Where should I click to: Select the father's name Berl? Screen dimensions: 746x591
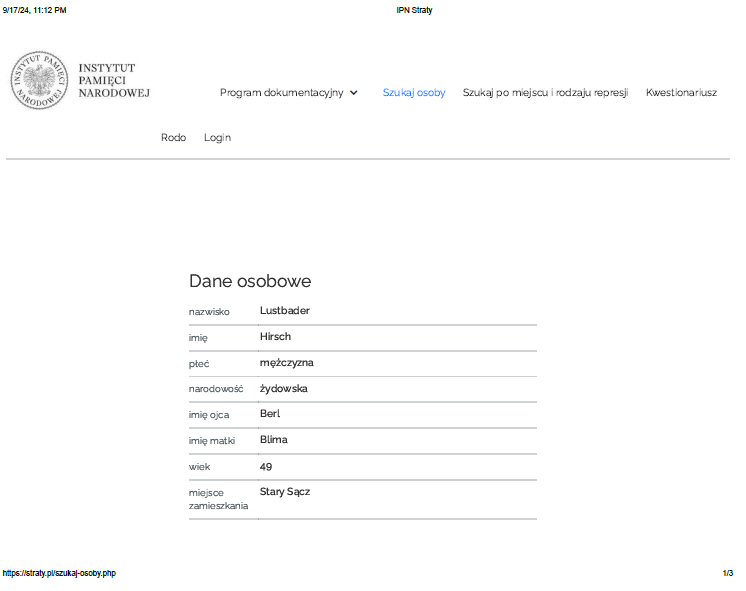coord(270,414)
